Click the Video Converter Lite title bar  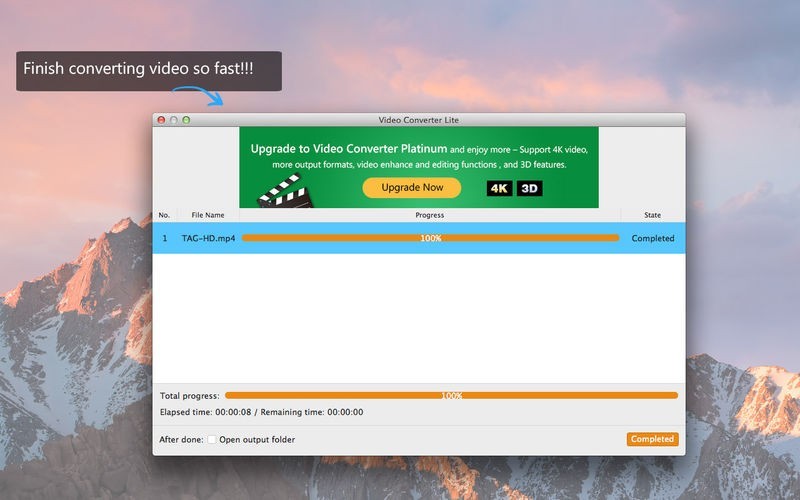(x=419, y=120)
